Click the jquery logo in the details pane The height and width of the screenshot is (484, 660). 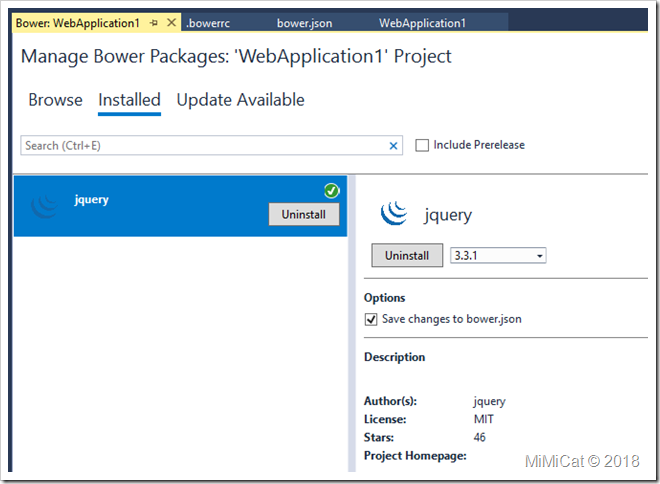[394, 213]
